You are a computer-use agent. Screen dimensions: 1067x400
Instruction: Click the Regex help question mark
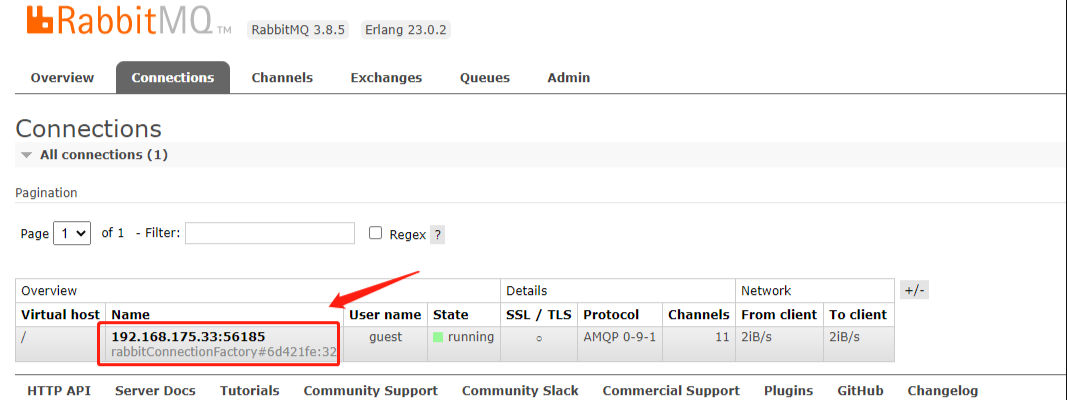tap(438, 235)
